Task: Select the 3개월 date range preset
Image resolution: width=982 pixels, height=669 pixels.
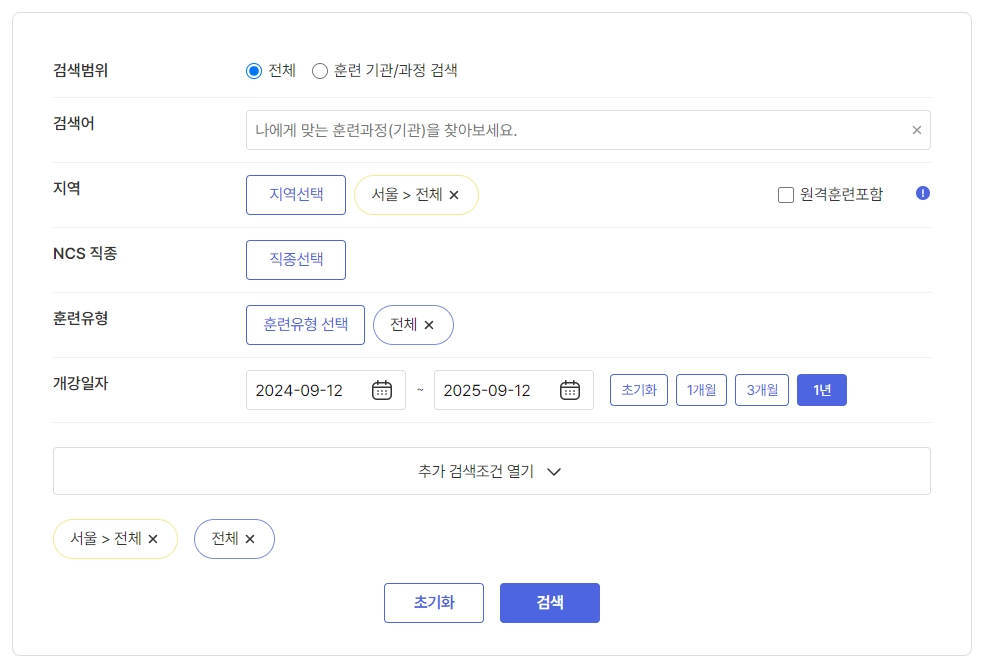Action: coord(761,390)
